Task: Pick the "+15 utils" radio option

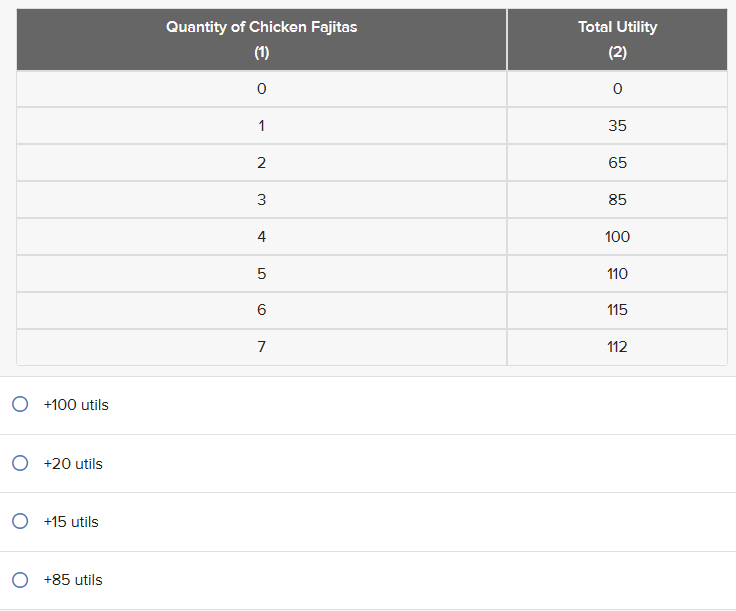Action: (19, 521)
